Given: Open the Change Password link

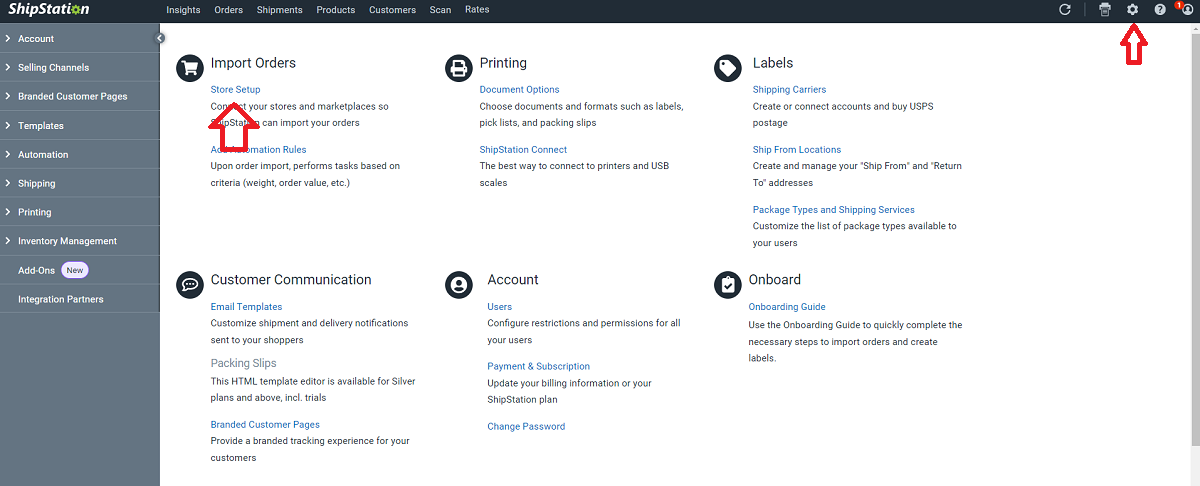Looking at the screenshot, I should pyautogui.click(x=526, y=427).
